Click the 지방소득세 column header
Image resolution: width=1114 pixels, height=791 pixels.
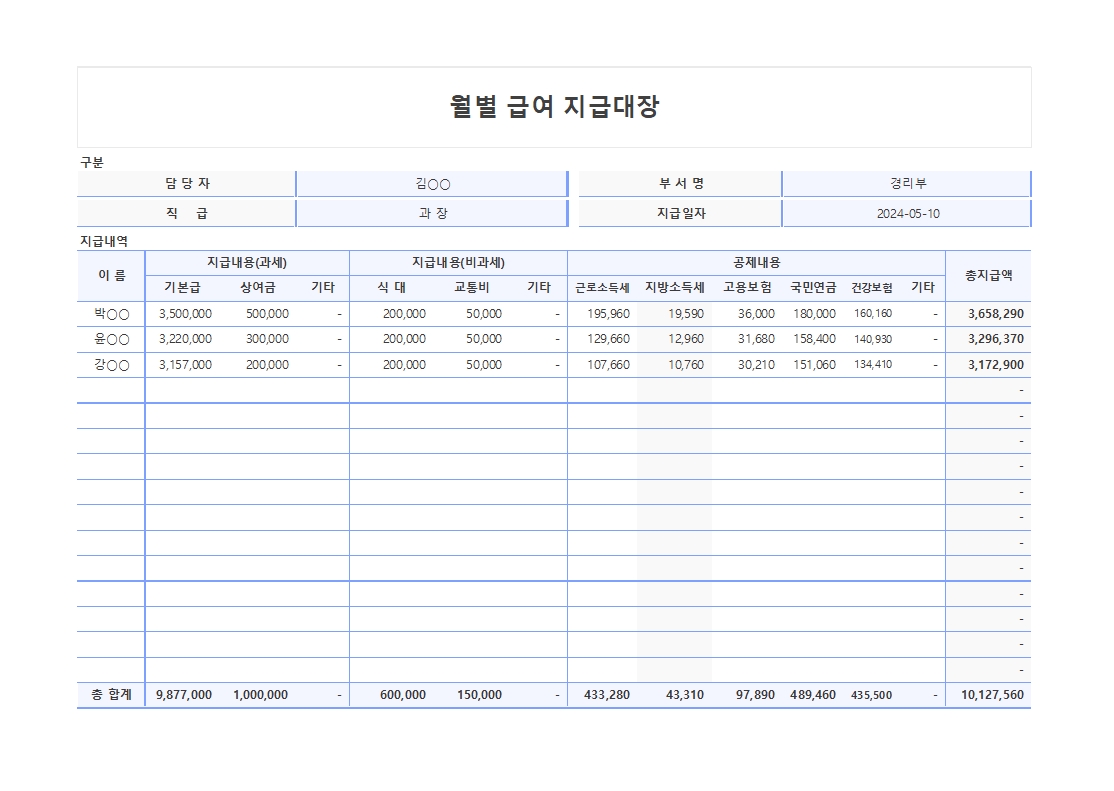[x=674, y=288]
